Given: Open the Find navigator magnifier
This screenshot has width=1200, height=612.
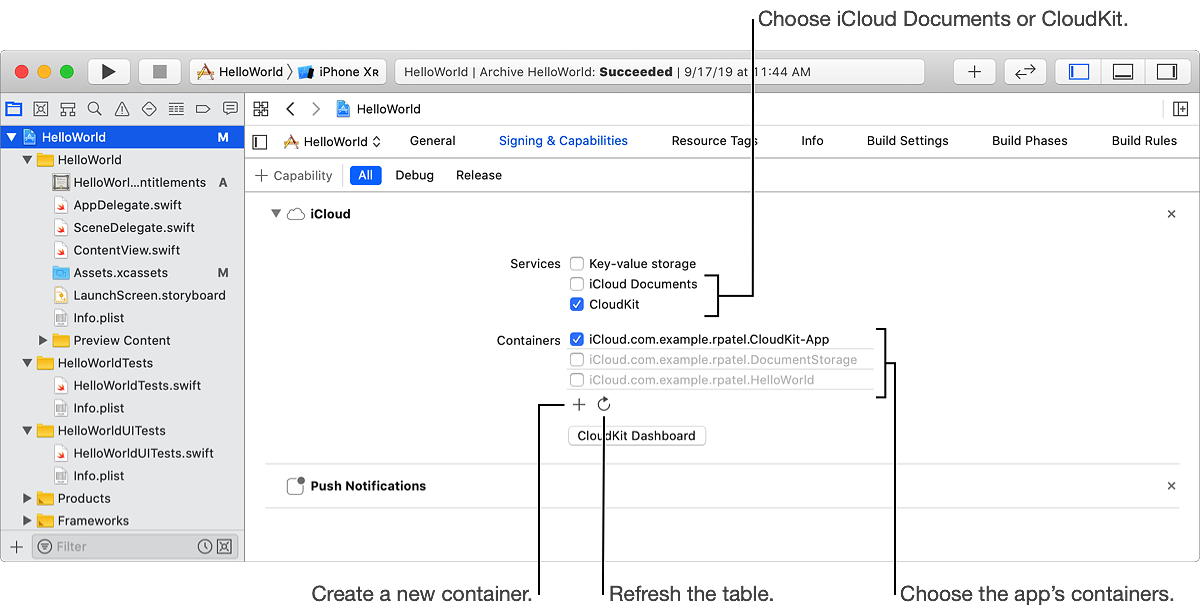Looking at the screenshot, I should pos(94,109).
